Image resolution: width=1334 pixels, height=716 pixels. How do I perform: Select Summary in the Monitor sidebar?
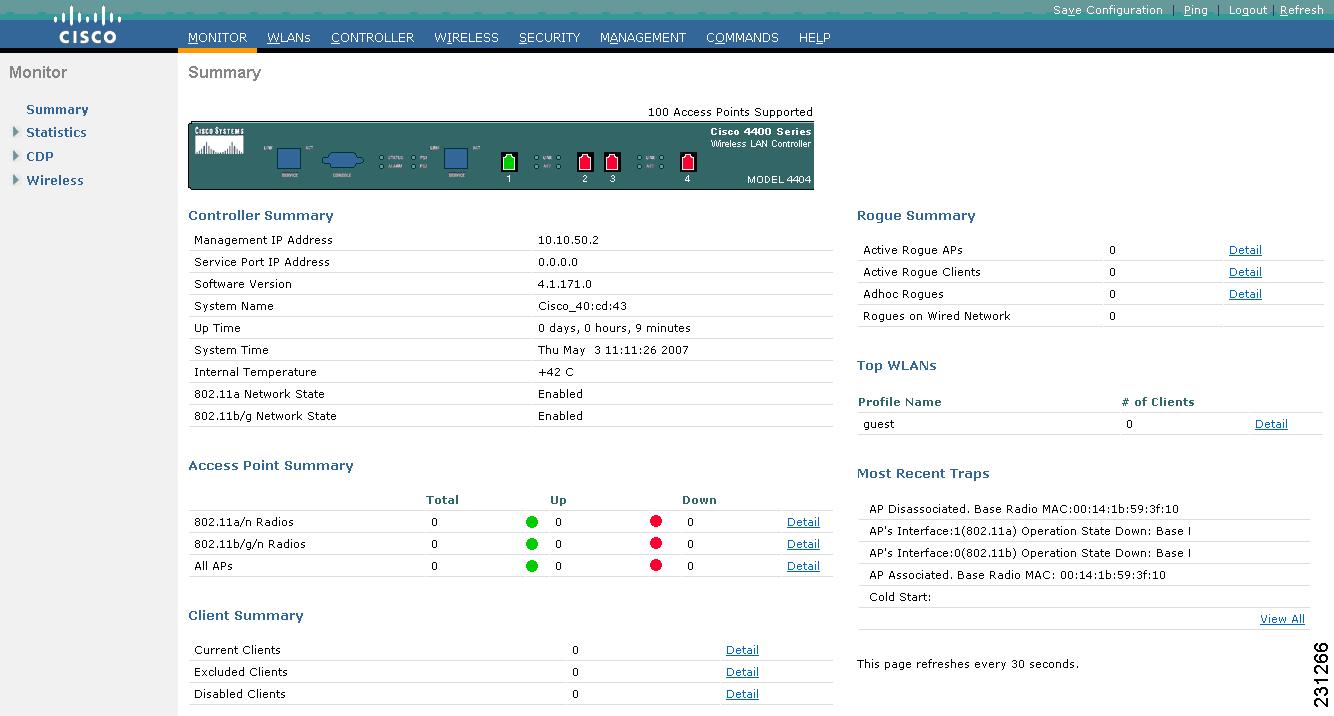coord(57,110)
